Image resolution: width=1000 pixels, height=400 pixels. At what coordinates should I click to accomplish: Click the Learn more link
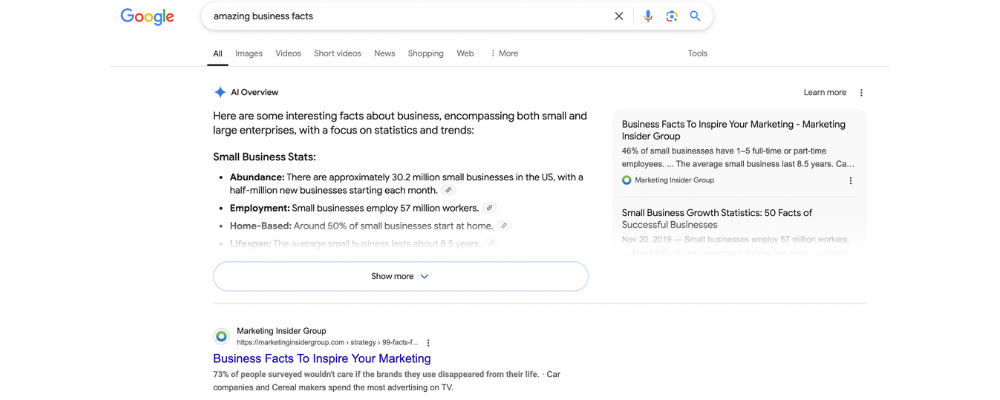(824, 93)
